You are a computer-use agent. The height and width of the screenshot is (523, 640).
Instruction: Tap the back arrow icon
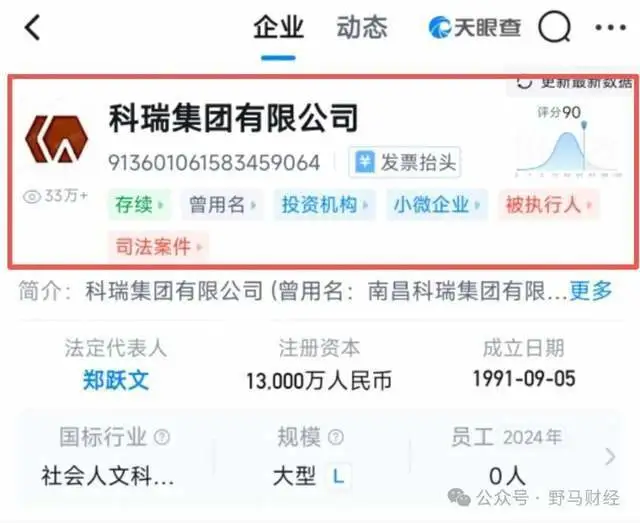pos(33,27)
